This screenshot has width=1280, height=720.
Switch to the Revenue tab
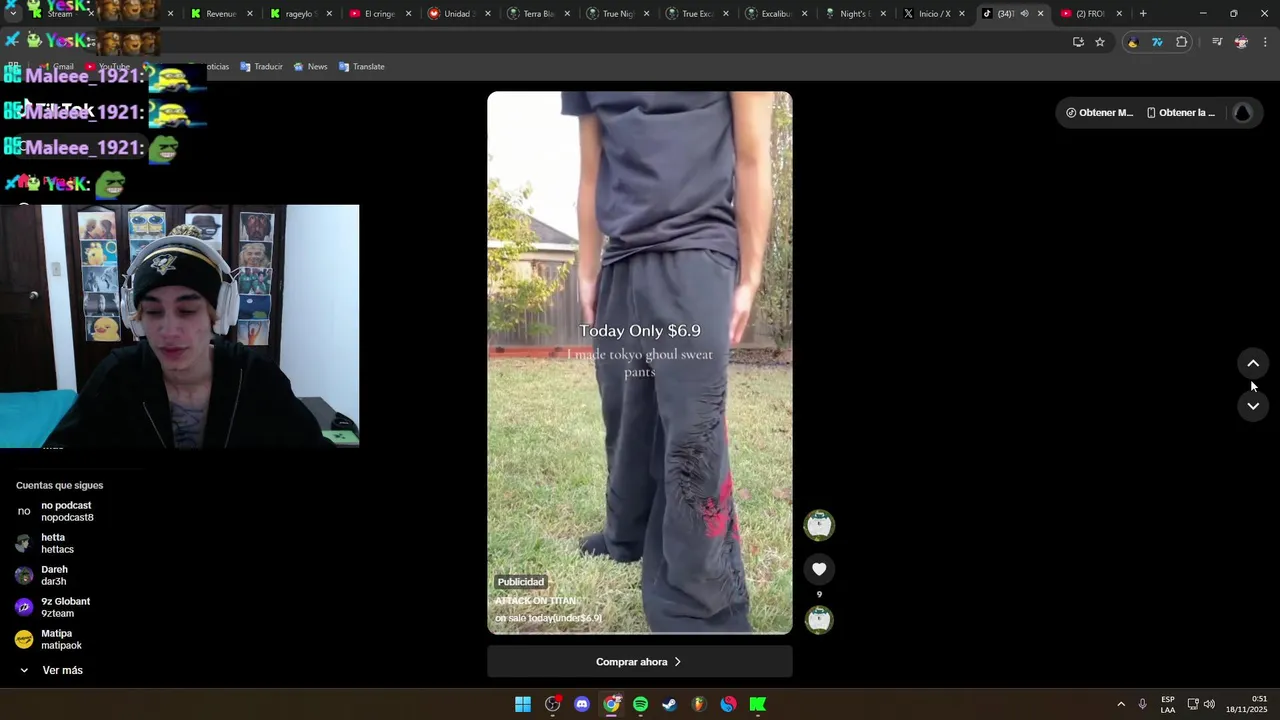[x=221, y=14]
